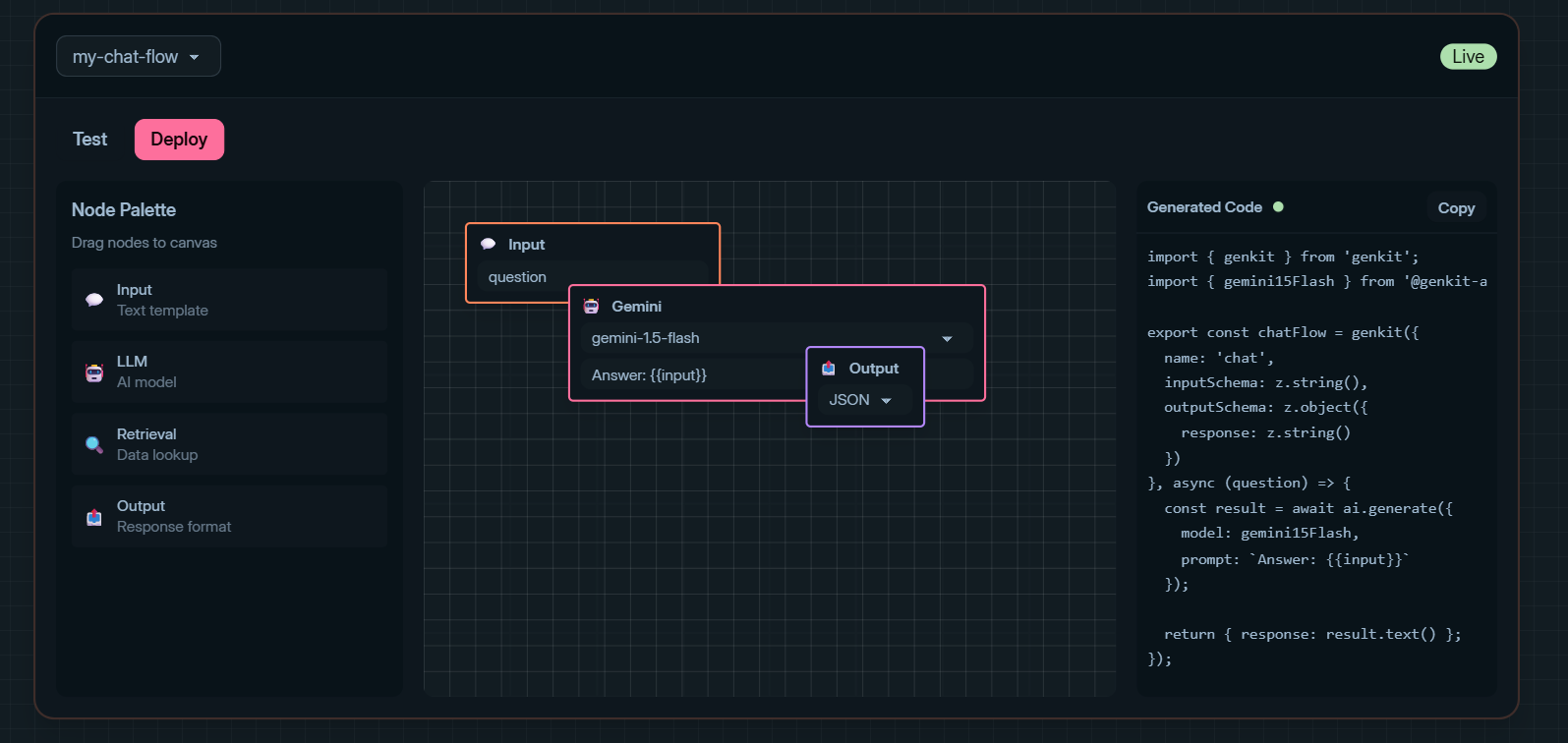The image size is (1568, 743).
Task: Select the Retrieval Data lookup palette item
Action: coord(230,444)
